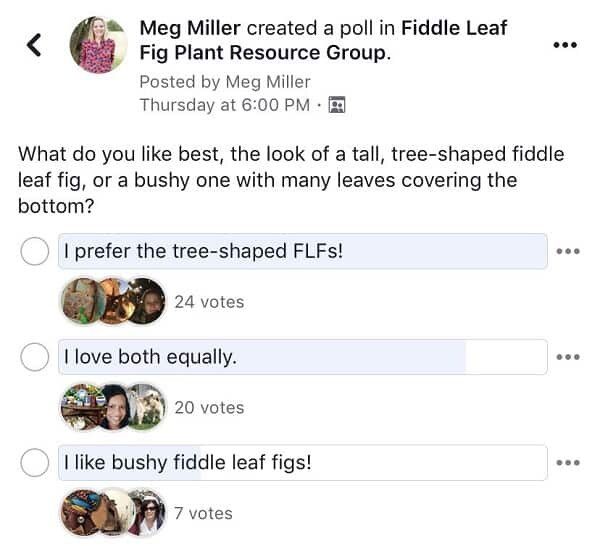The height and width of the screenshot is (546, 600).
Task: Open options for bushy fiddle leaf answer
Action: pyautogui.click(x=568, y=463)
